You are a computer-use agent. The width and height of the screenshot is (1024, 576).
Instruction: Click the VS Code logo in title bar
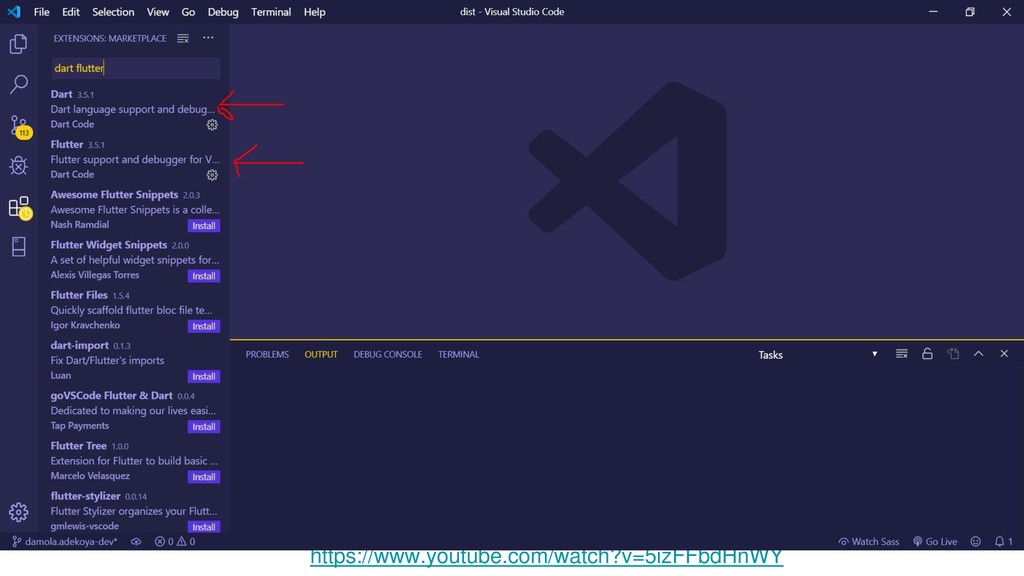[x=14, y=12]
